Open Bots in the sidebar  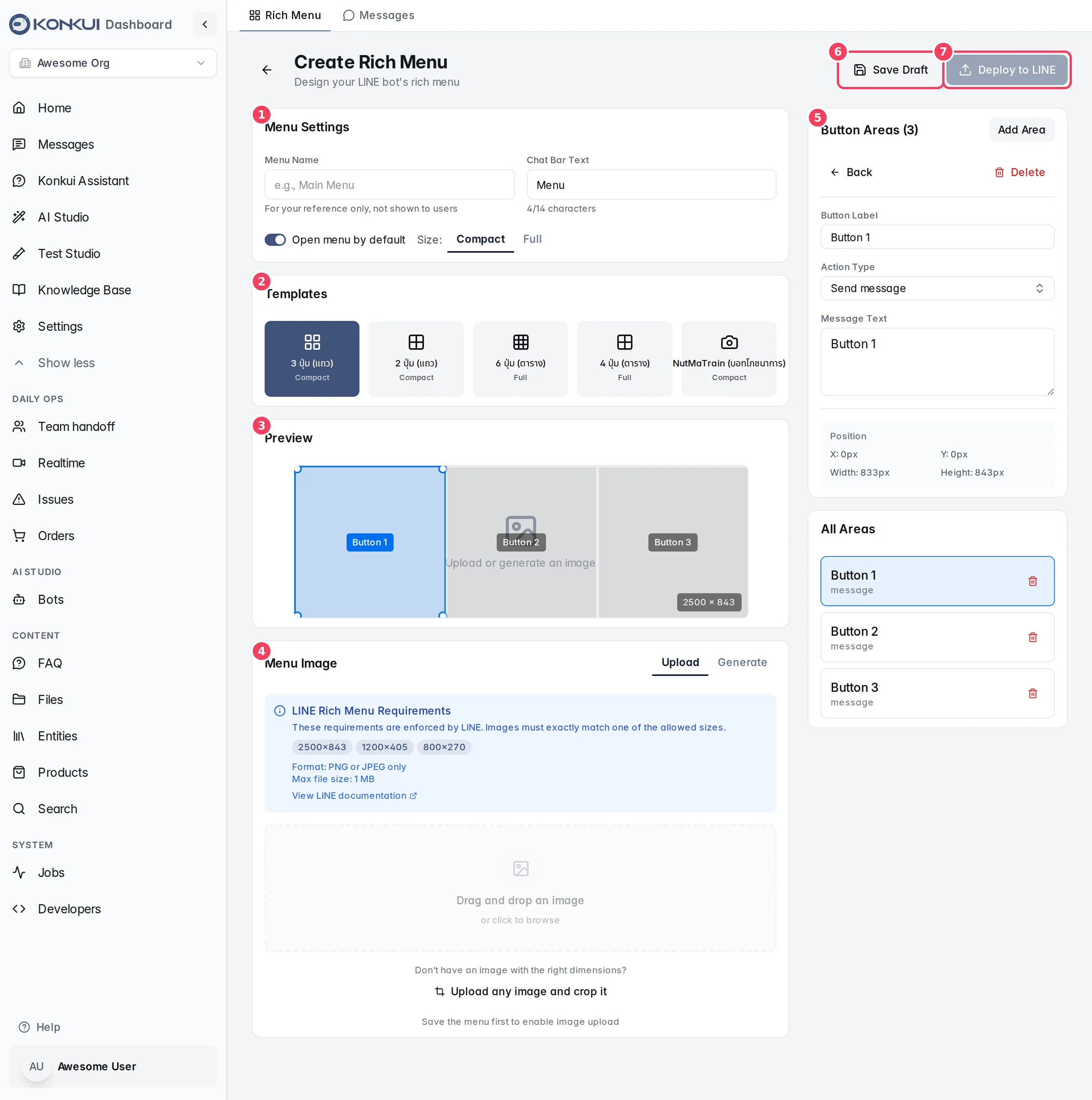[x=113, y=599]
